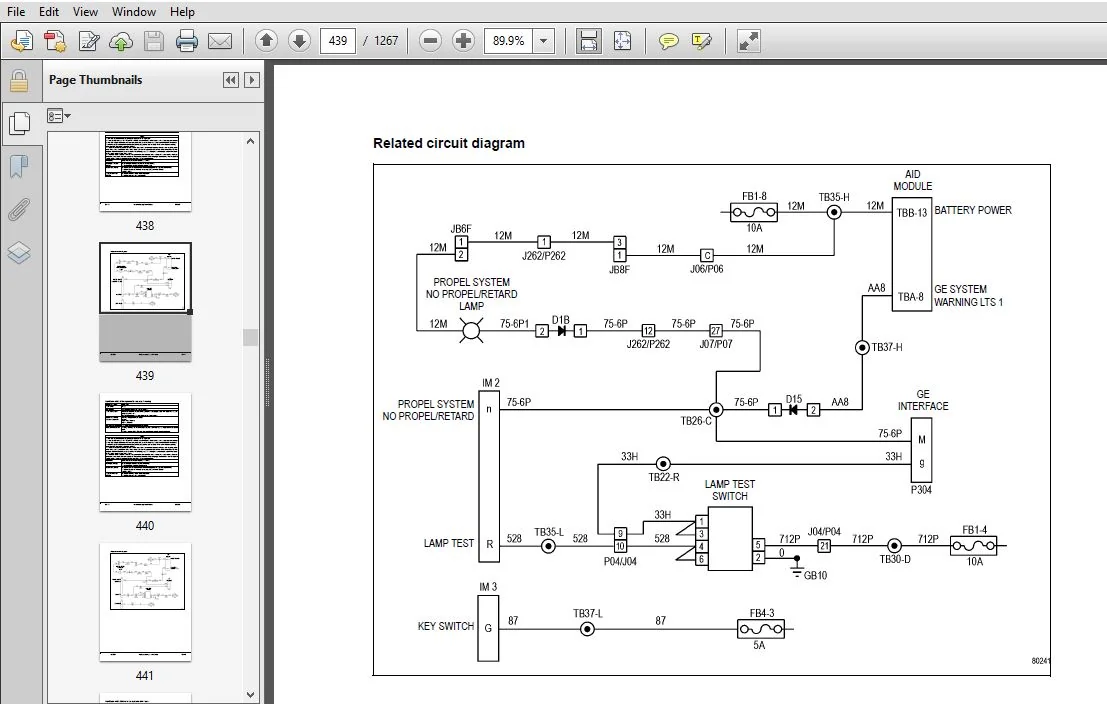Toggle the Page Thumbnails sidebar icon
1107x704 pixels.
(x=19, y=124)
